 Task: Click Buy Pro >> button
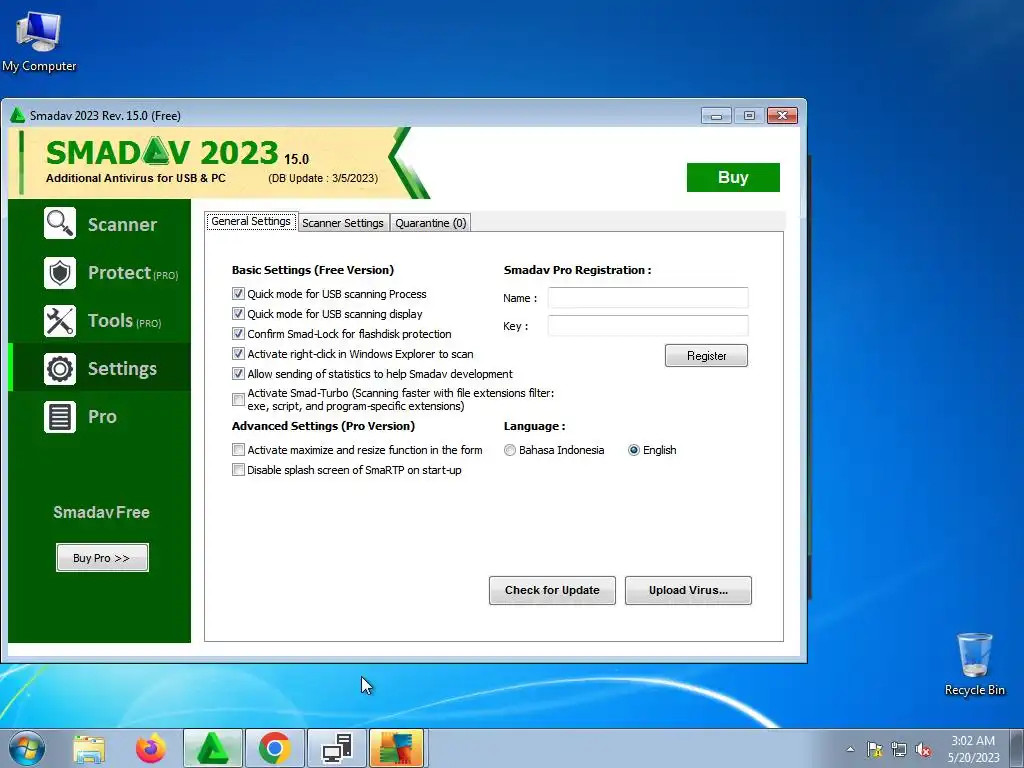click(102, 558)
